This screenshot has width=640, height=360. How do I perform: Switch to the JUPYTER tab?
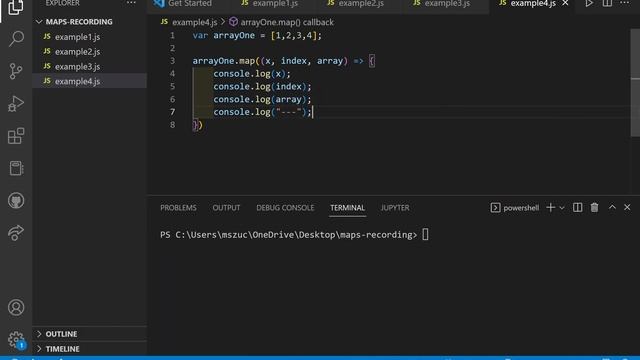[395, 208]
